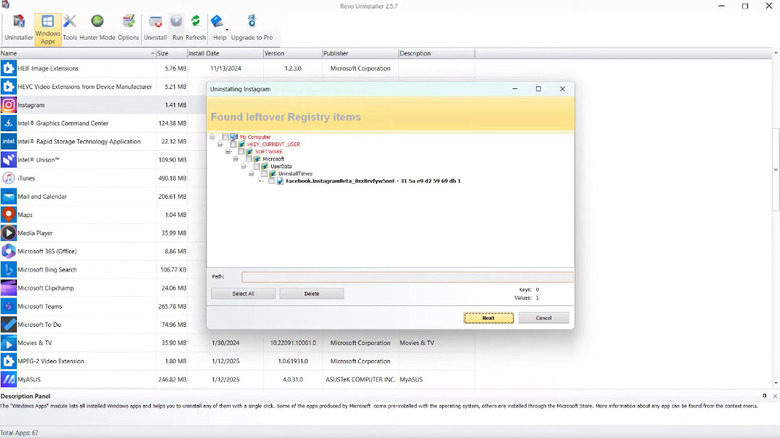
Task: Collapse the Microsoft tree node
Action: pos(236,159)
